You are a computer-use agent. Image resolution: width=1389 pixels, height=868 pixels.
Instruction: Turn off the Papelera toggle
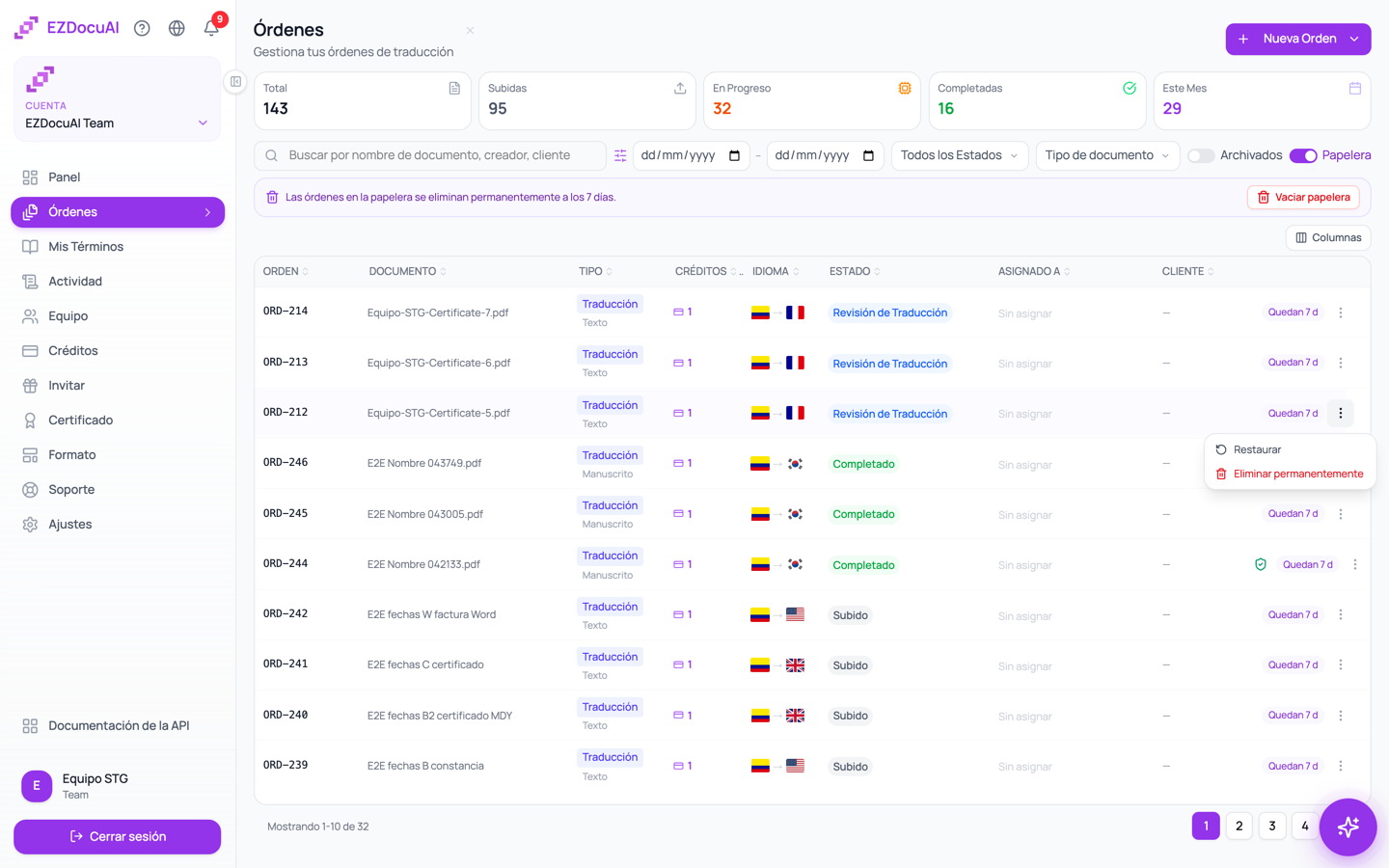[x=1303, y=155]
